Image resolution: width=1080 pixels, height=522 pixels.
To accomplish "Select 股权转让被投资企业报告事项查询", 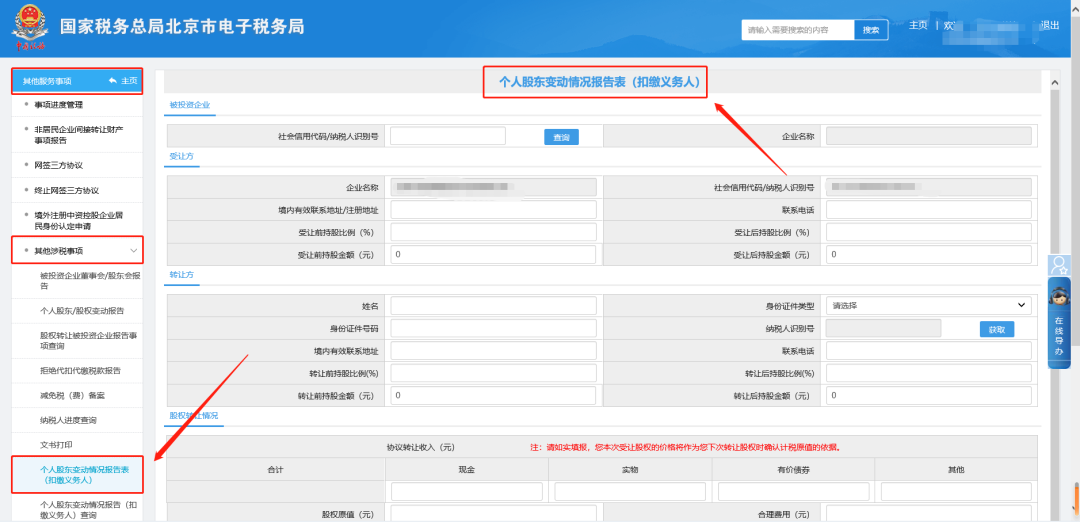I will 90,341.
